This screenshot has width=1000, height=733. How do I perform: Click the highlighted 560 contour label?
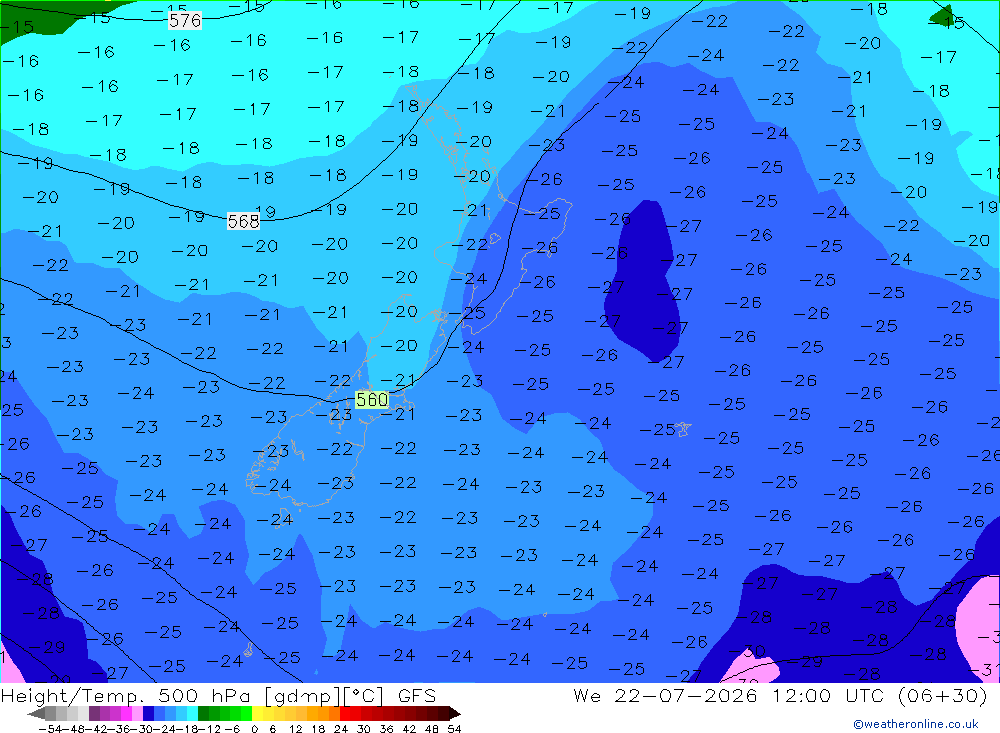click(372, 399)
